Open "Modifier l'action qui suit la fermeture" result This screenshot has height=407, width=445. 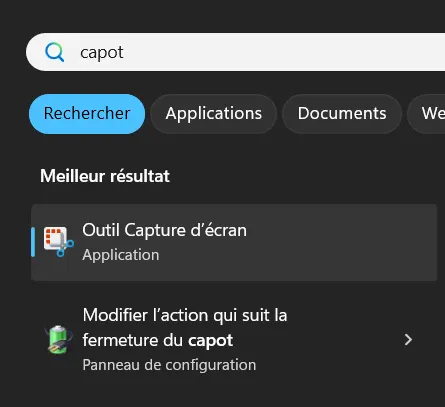coord(234,340)
